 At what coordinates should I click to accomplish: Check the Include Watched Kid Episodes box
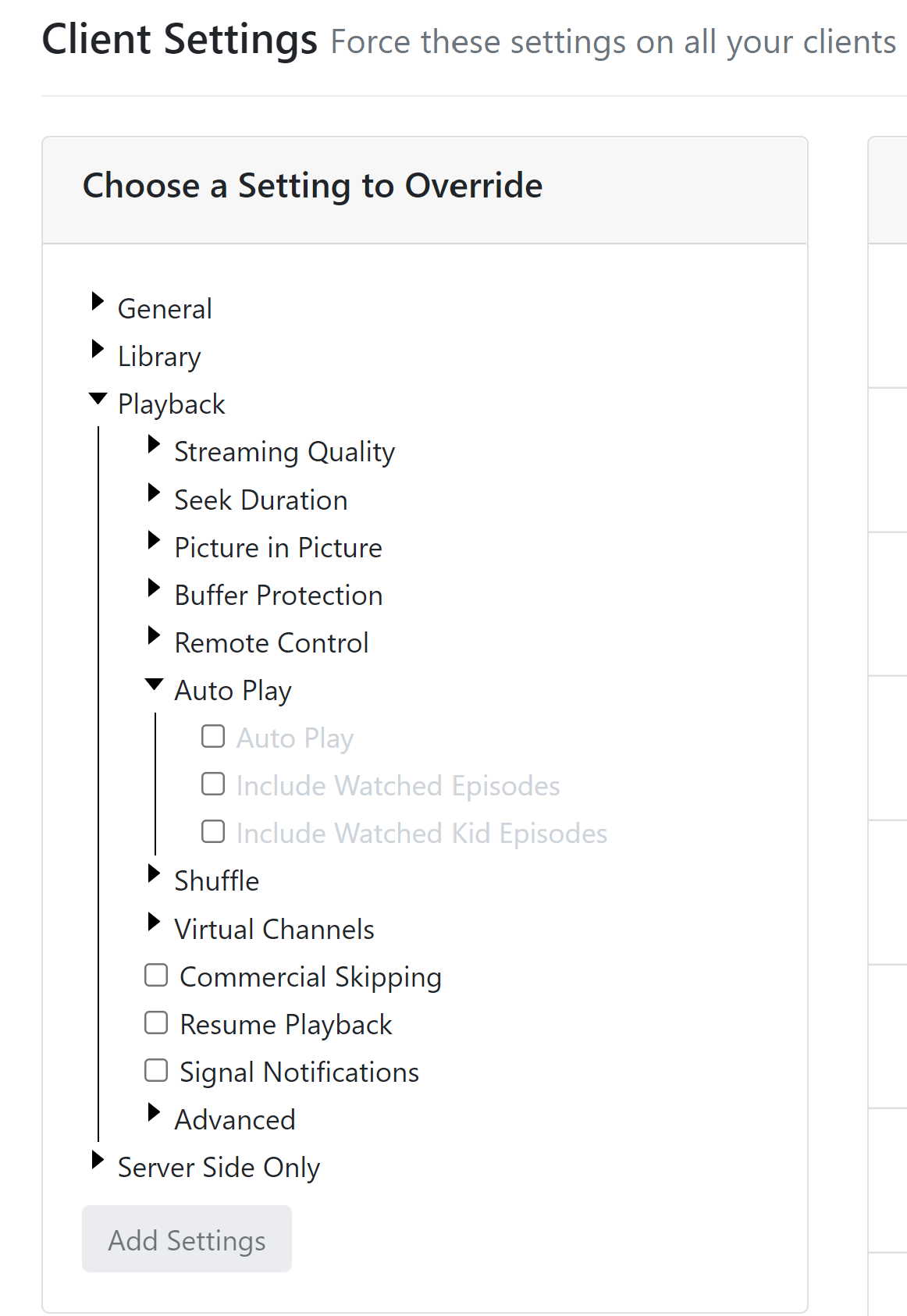point(213,831)
